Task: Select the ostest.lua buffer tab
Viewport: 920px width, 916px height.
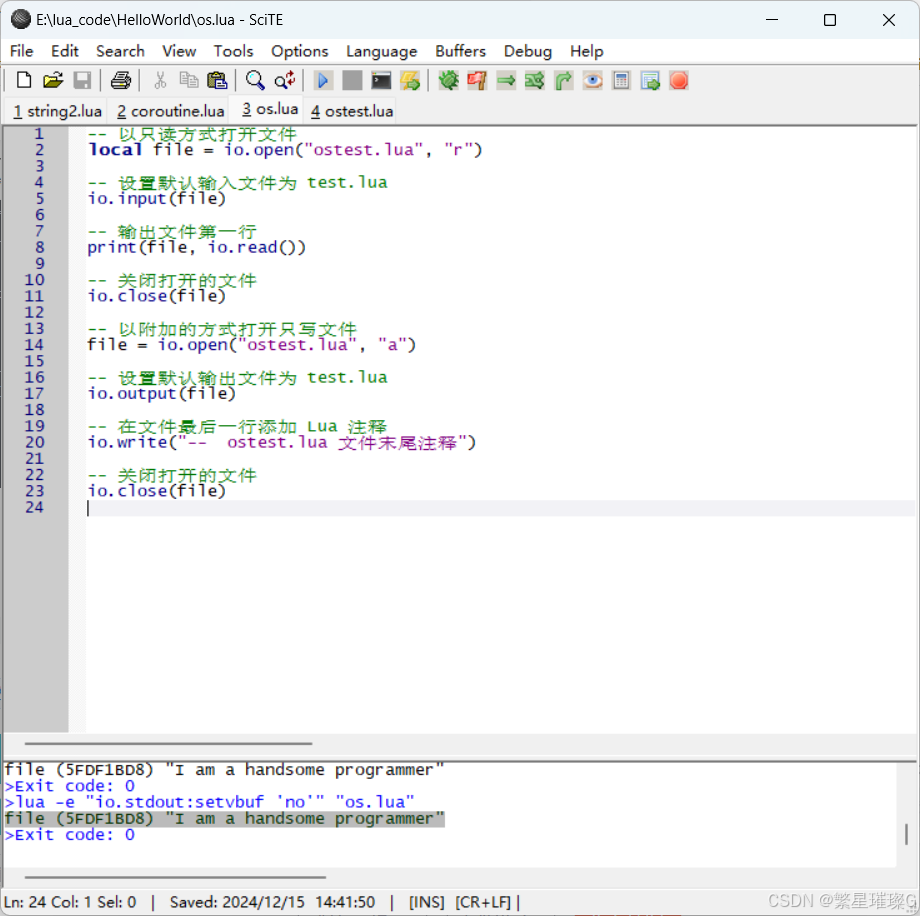Action: (349, 110)
